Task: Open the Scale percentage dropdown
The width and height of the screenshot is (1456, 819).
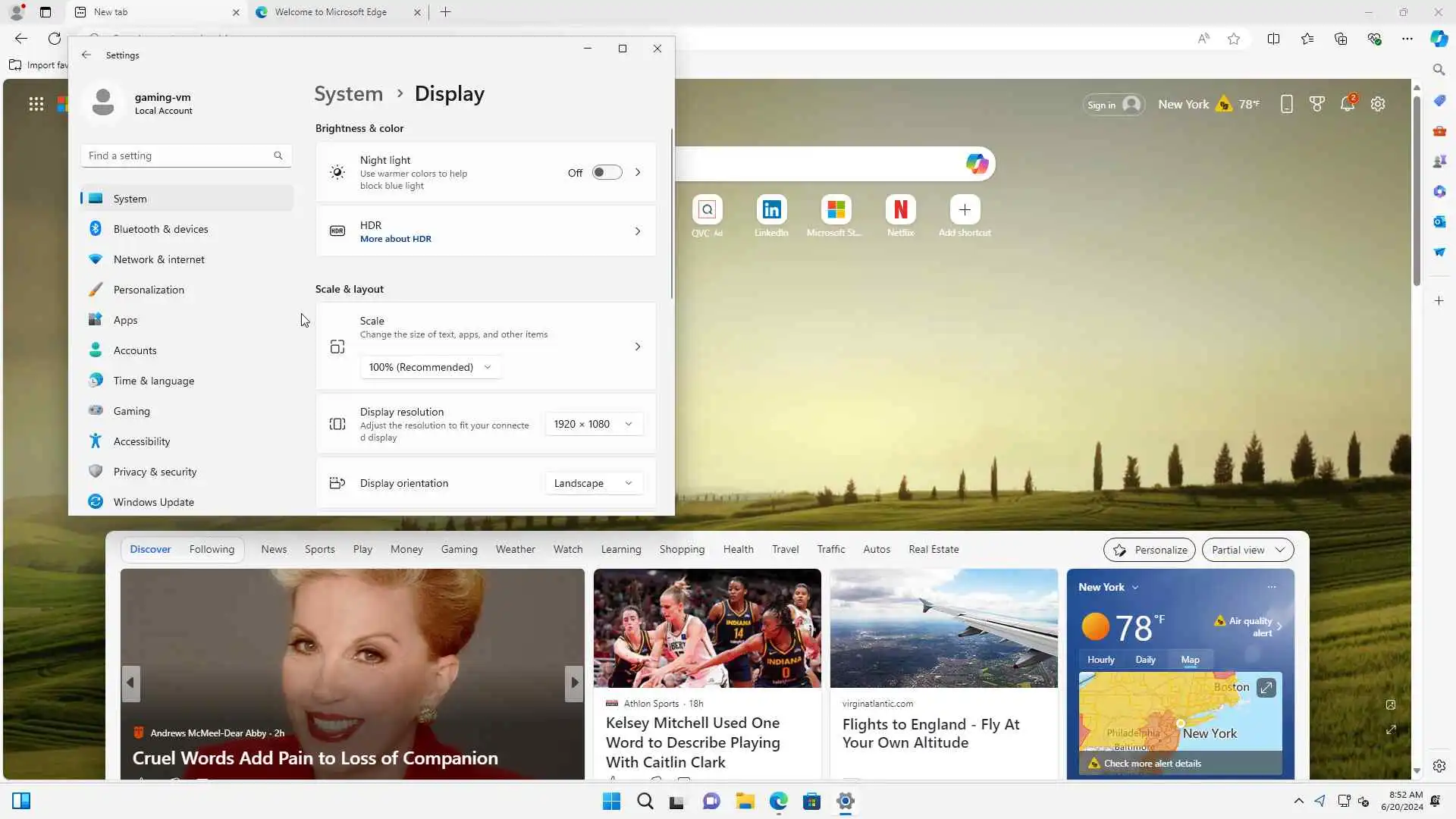Action: [430, 367]
